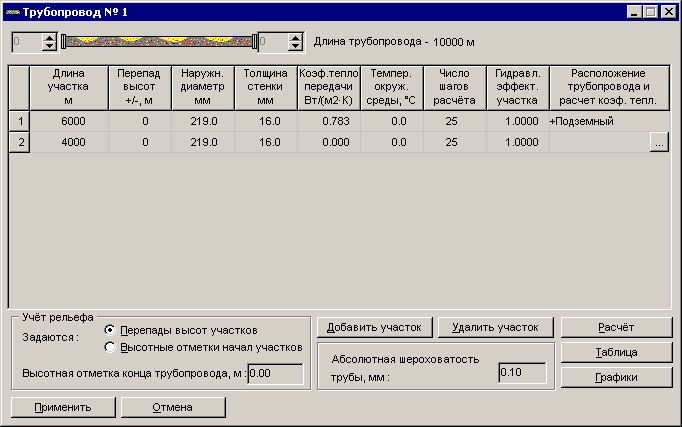The width and height of the screenshot is (682, 427).
Task: Click 'Удалить участок' button
Action: click(495, 327)
